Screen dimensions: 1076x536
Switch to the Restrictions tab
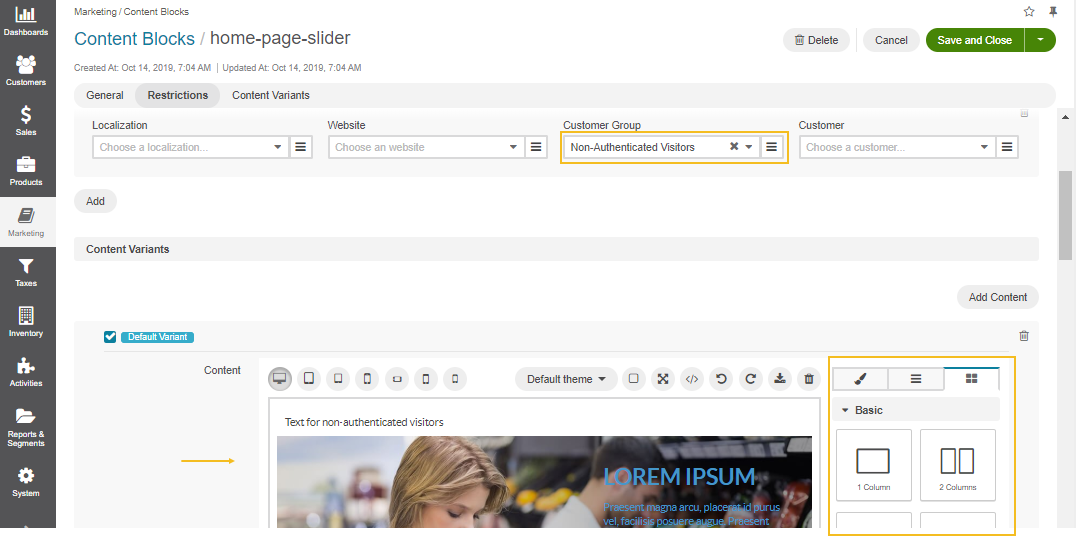click(178, 95)
